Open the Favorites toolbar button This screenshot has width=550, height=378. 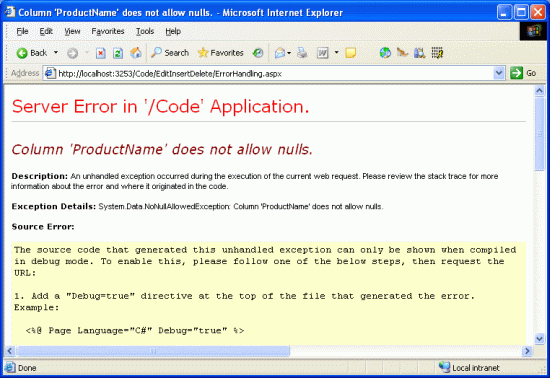[x=220, y=53]
